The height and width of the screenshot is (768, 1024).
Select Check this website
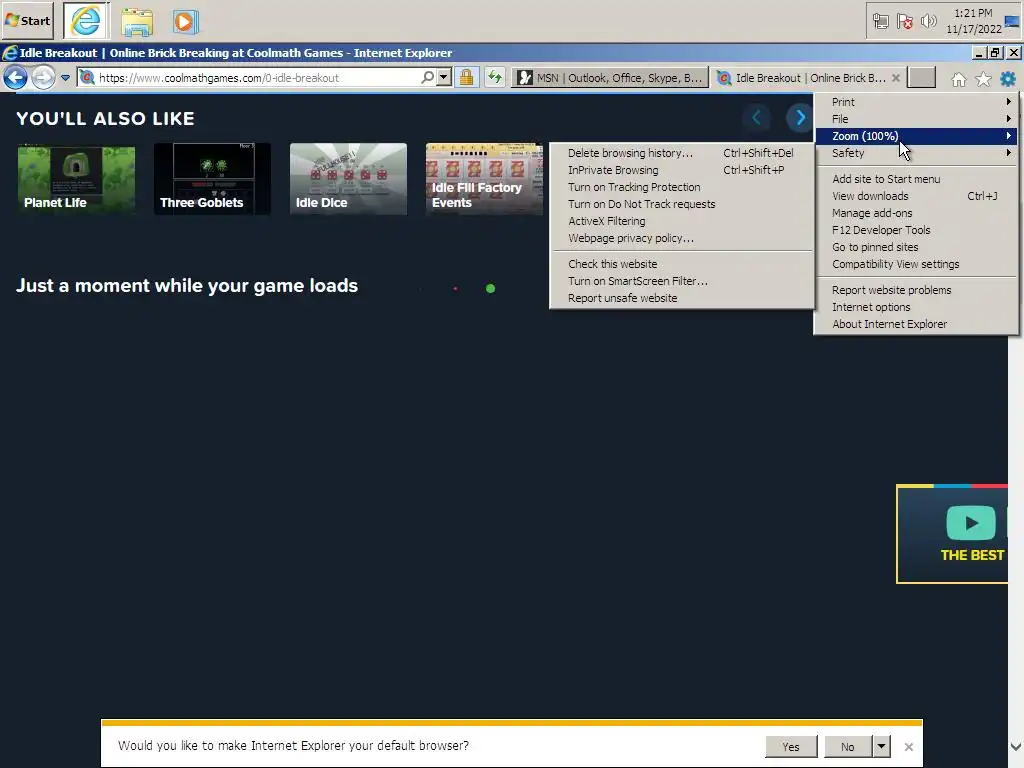pos(682,264)
